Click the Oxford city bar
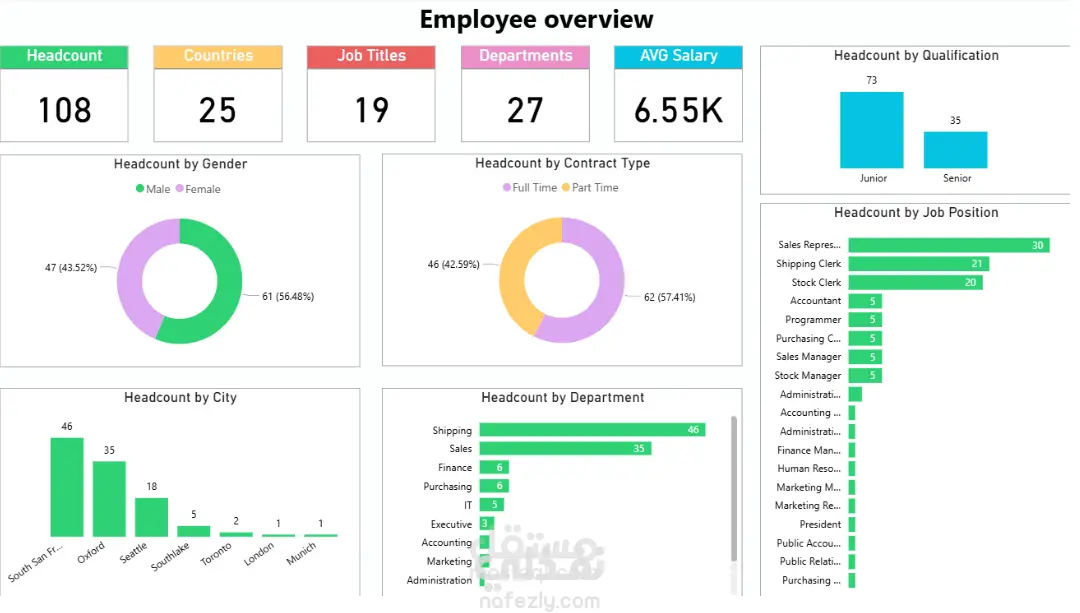 (109, 499)
